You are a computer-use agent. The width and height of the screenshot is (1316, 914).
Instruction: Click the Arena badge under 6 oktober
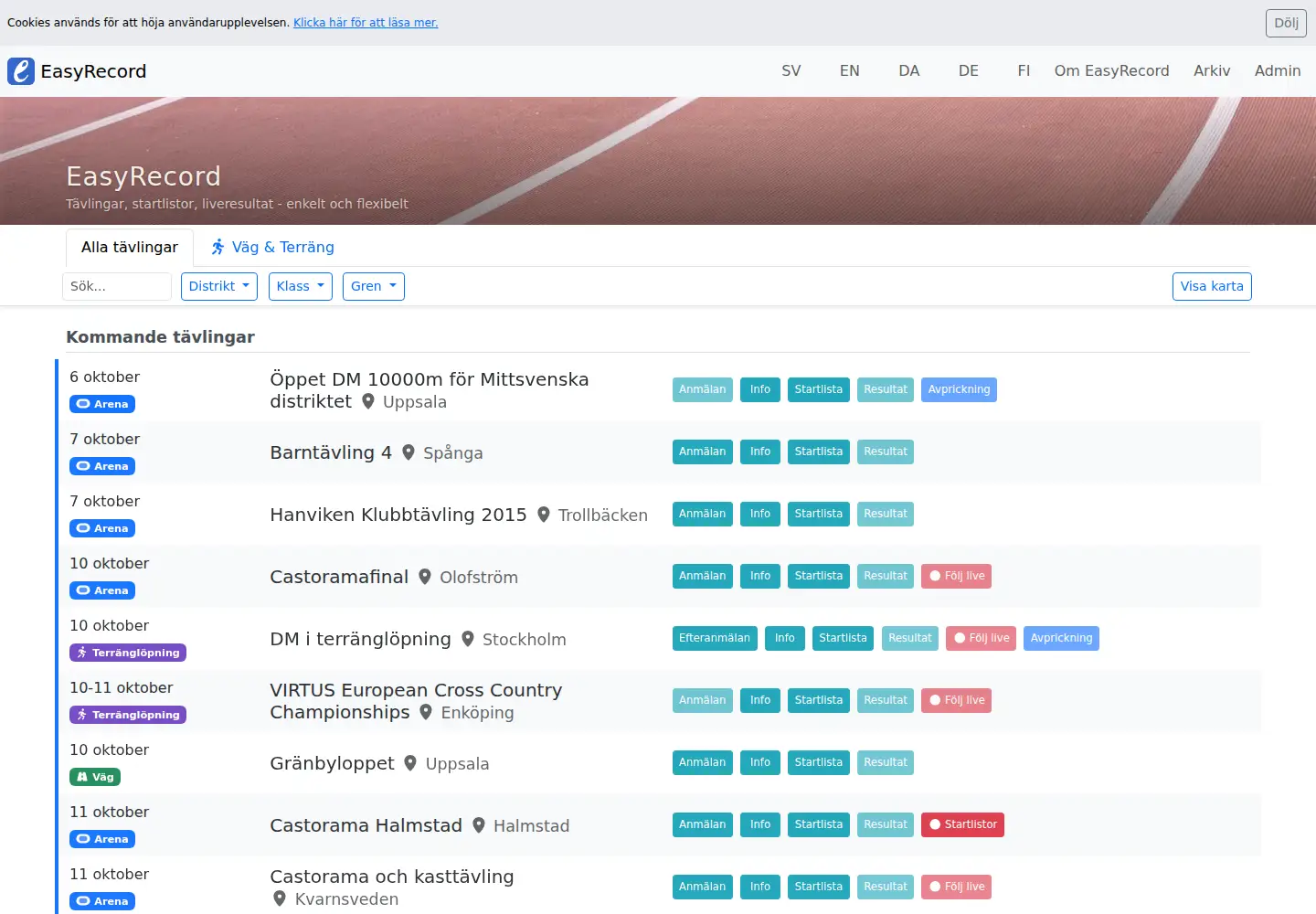coord(102,404)
